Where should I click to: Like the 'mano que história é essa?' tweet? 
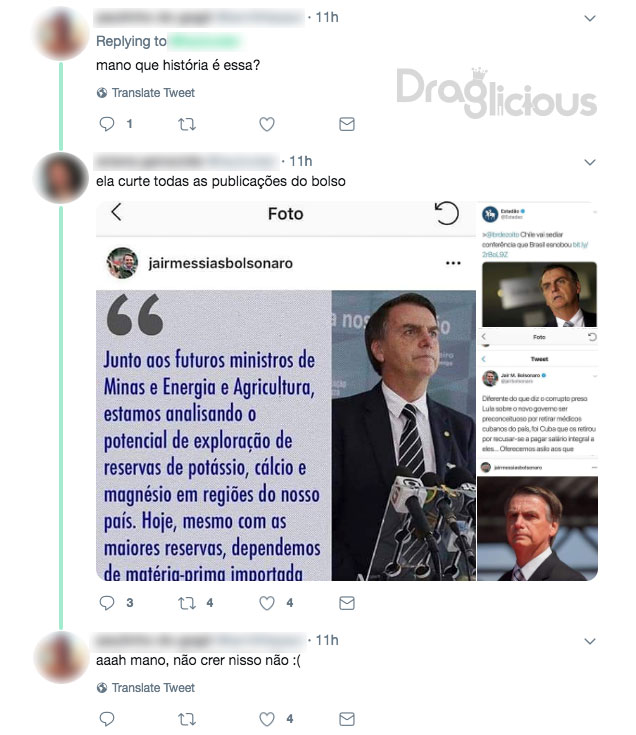coord(267,124)
